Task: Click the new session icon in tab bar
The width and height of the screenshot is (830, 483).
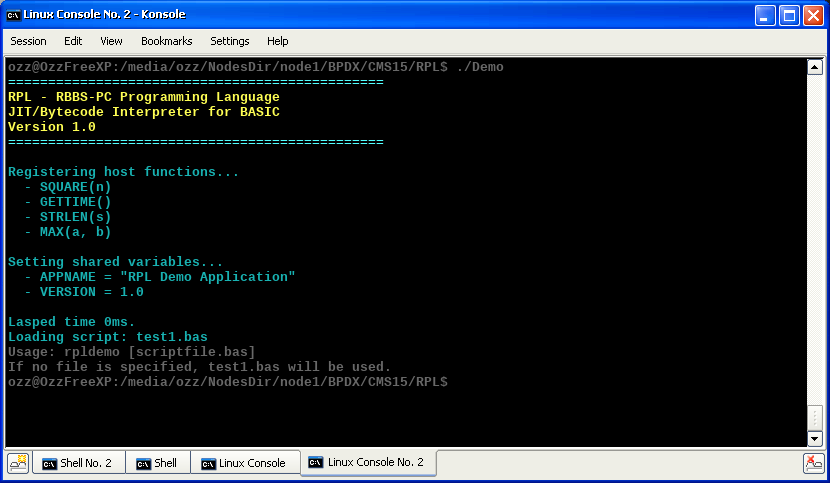Action: [18, 463]
